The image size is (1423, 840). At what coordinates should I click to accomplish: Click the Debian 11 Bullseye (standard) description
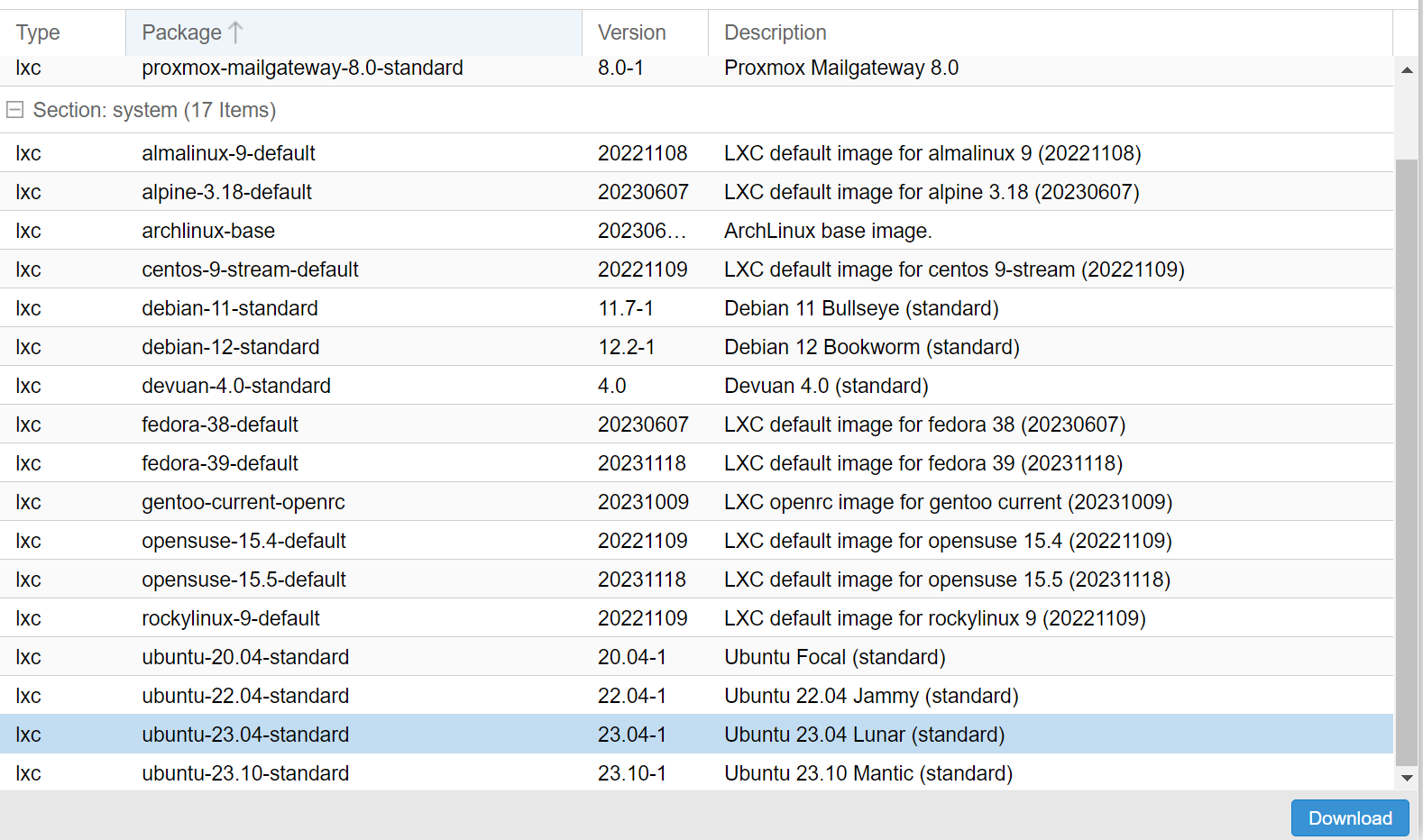coord(861,308)
